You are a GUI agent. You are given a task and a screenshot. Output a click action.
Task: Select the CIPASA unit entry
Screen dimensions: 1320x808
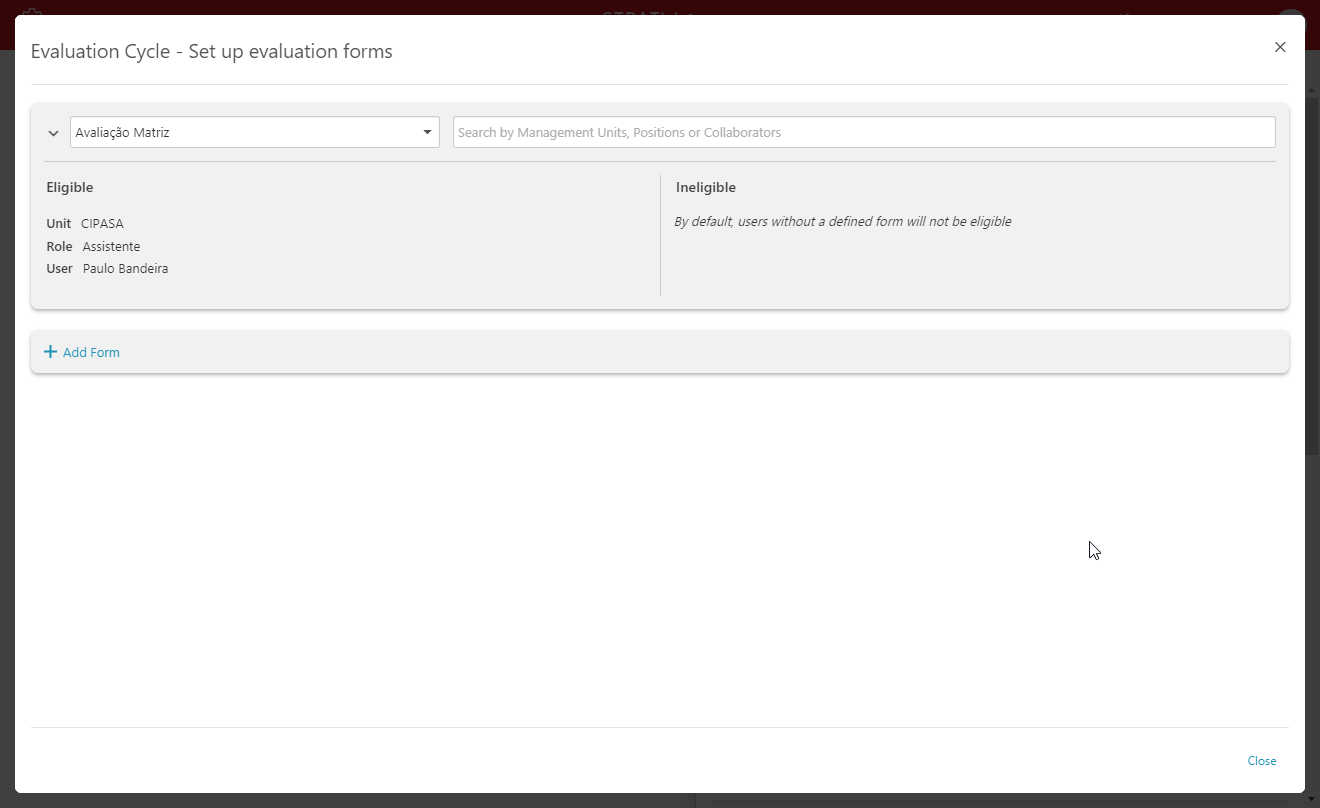[102, 224]
